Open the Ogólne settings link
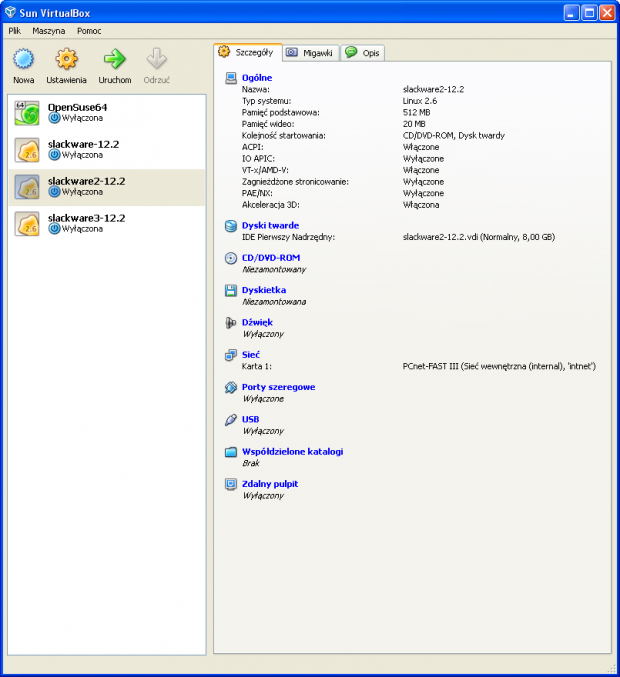This screenshot has width=620, height=677. tap(256, 77)
